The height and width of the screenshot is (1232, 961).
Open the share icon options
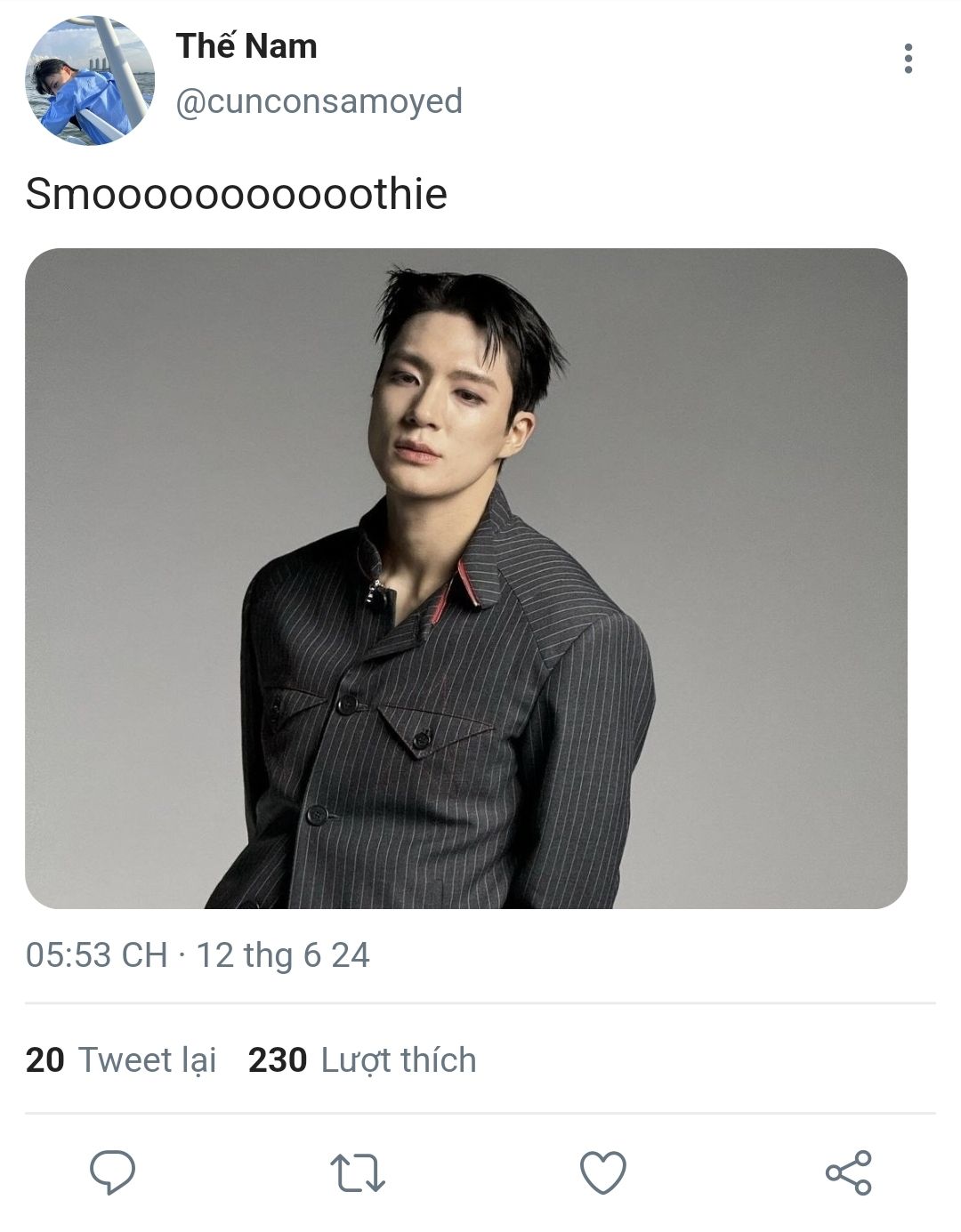point(849,1172)
